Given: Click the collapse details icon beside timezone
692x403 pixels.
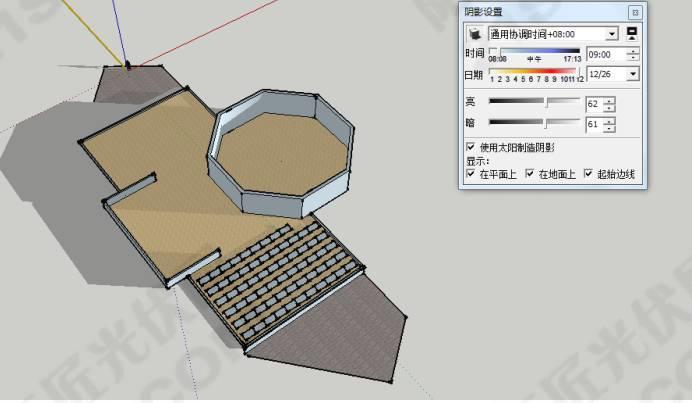Looking at the screenshot, I should [x=632, y=33].
